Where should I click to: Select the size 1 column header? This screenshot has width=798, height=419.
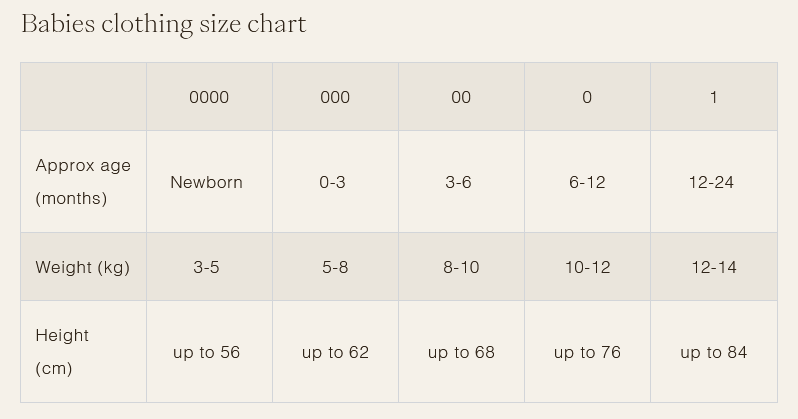[x=713, y=97]
